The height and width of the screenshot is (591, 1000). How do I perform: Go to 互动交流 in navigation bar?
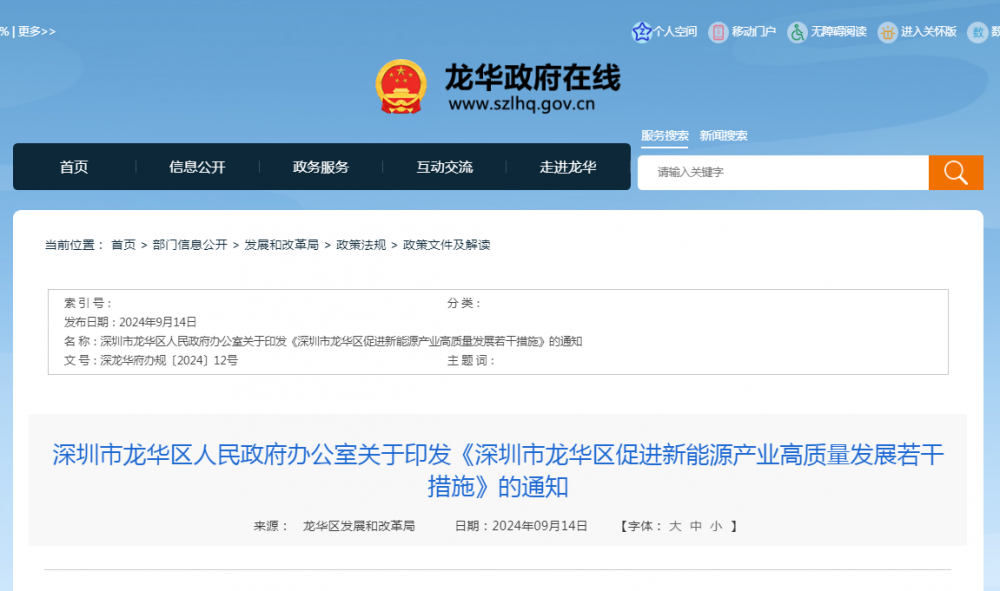(444, 167)
